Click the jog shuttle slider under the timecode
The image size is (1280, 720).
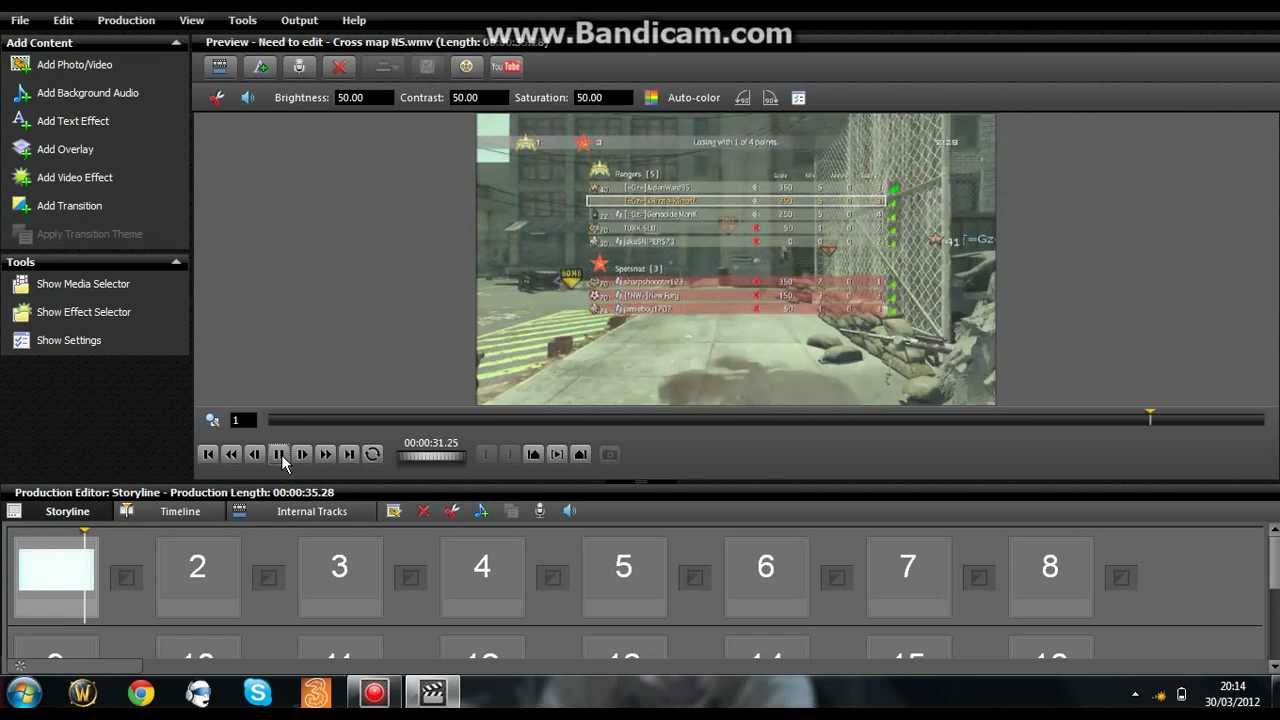(431, 457)
